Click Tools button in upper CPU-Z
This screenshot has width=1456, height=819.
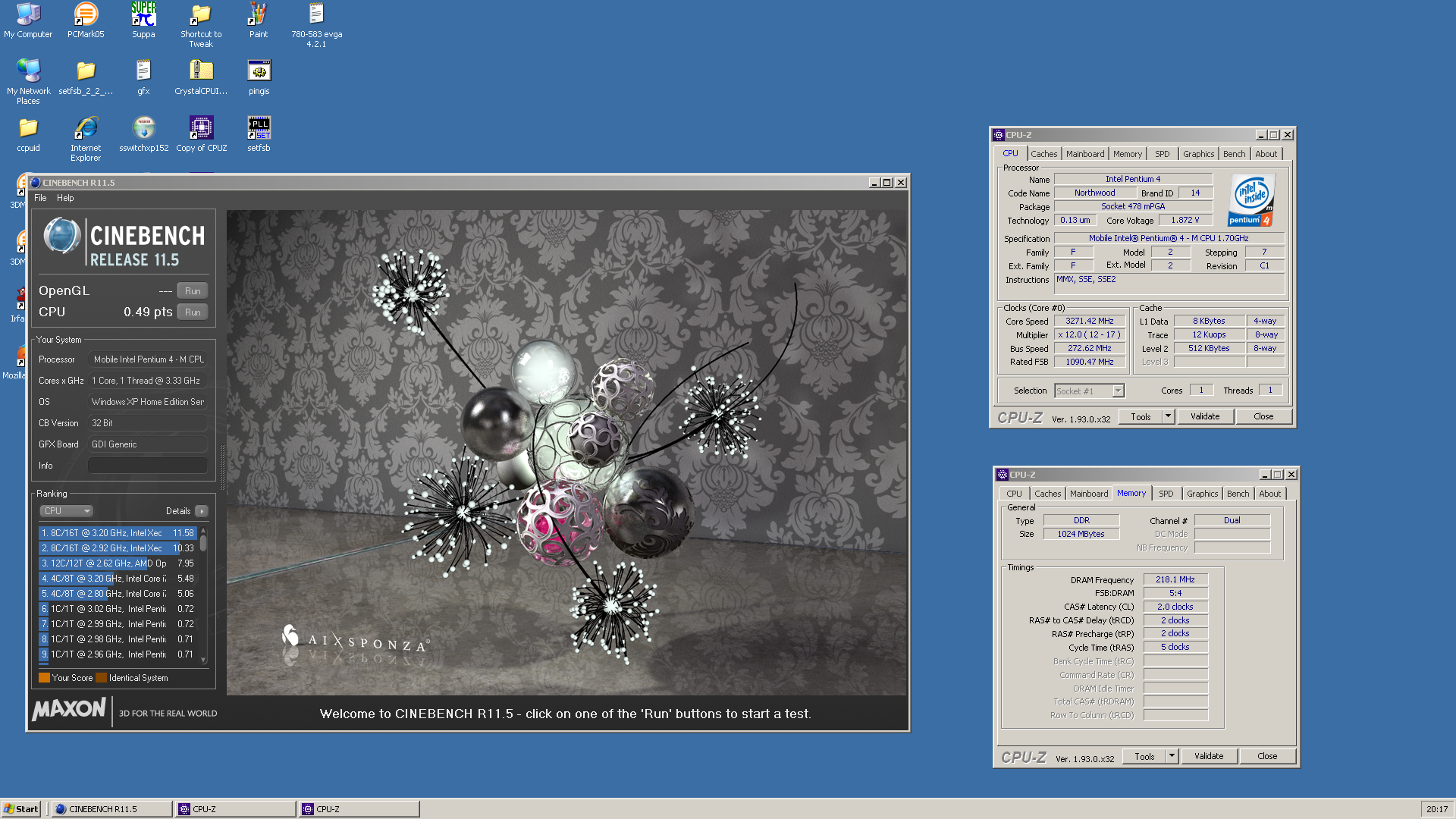click(1141, 417)
